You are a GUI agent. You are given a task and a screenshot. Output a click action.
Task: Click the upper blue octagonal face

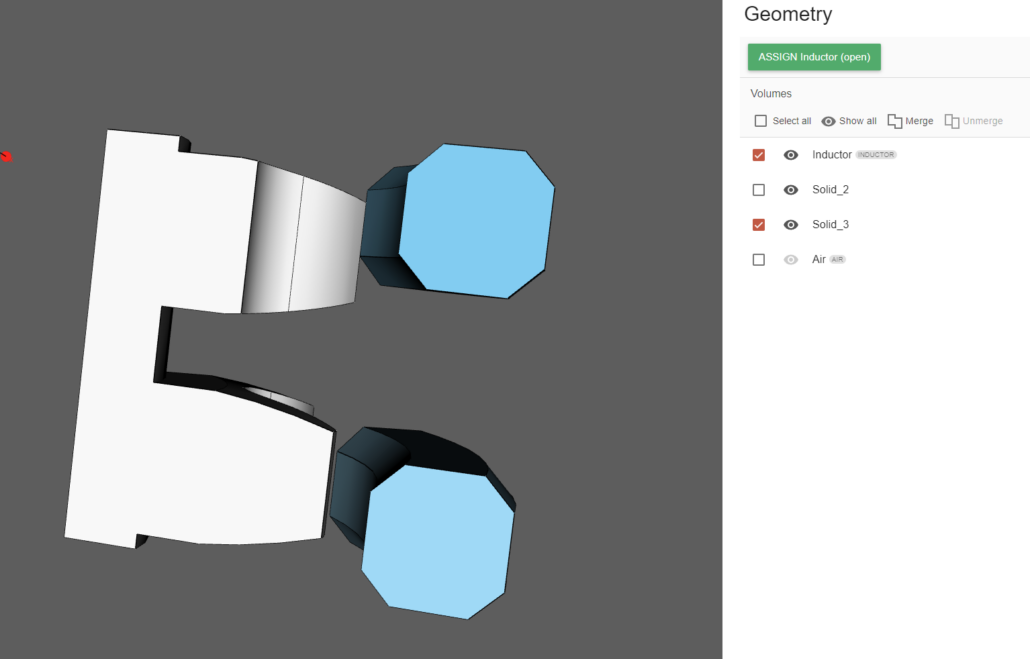point(475,220)
